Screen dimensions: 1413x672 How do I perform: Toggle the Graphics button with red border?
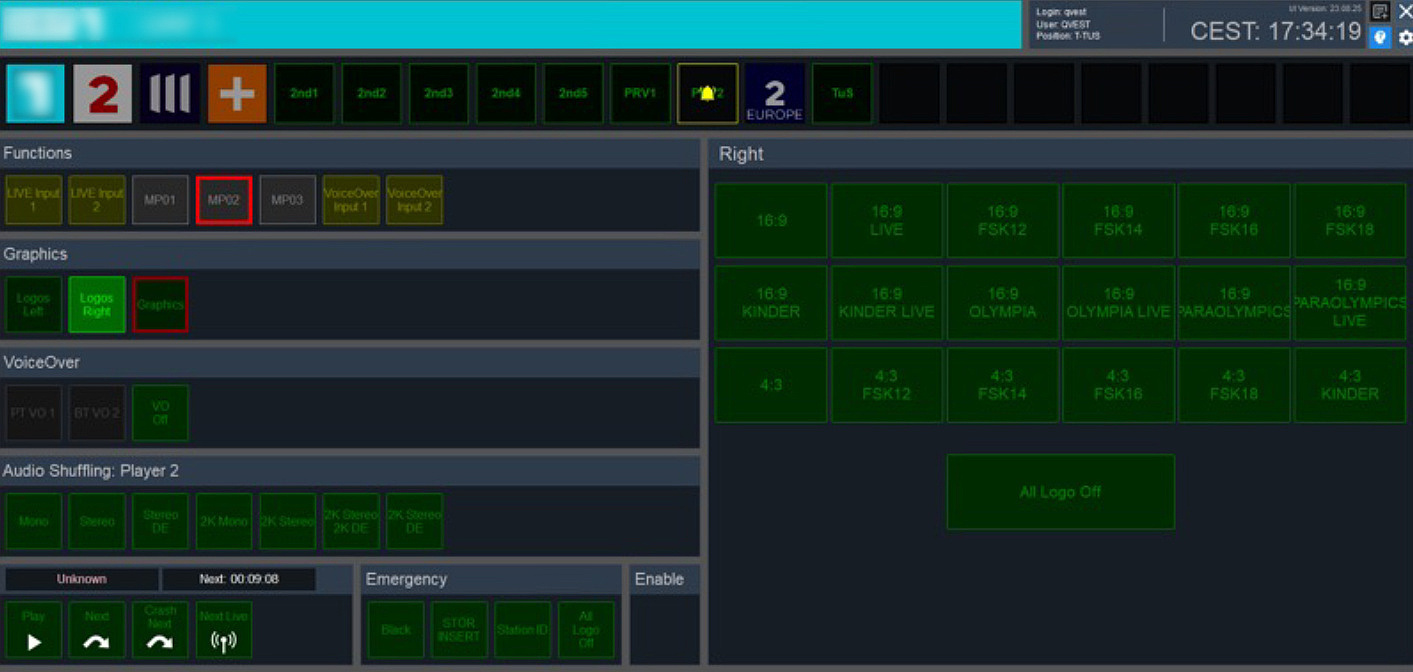pos(160,305)
